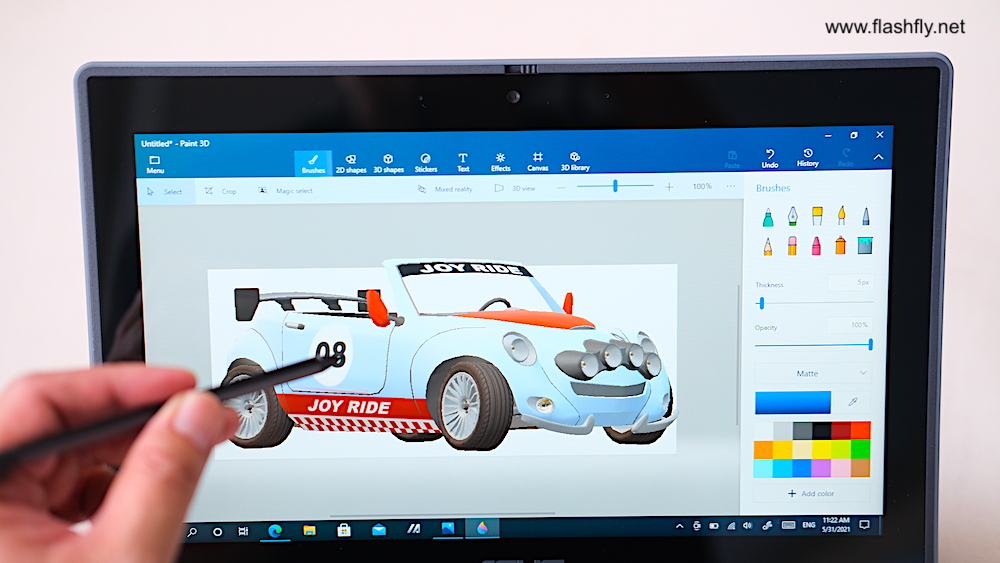Open the more options ellipsis menu

click(731, 187)
